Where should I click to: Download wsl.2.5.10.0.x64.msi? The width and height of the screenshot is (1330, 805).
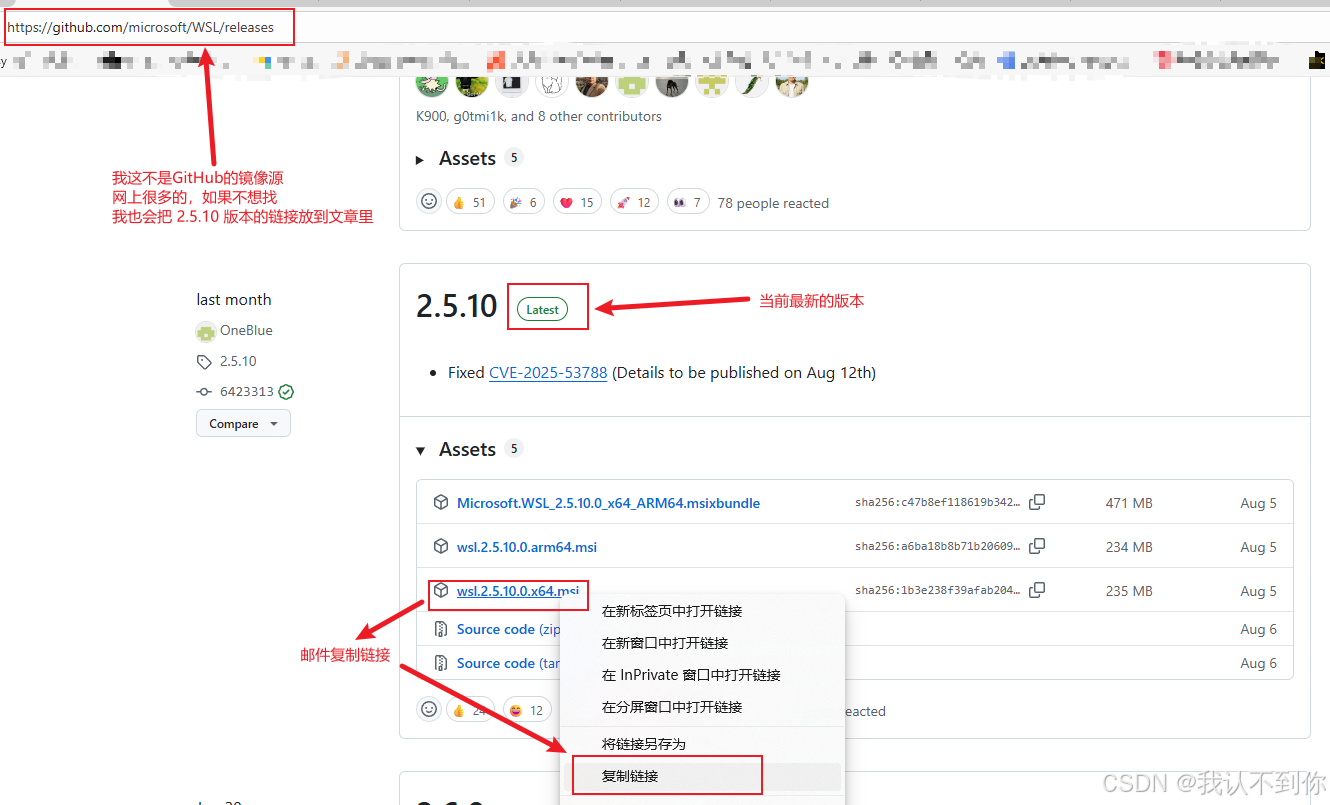click(x=518, y=591)
